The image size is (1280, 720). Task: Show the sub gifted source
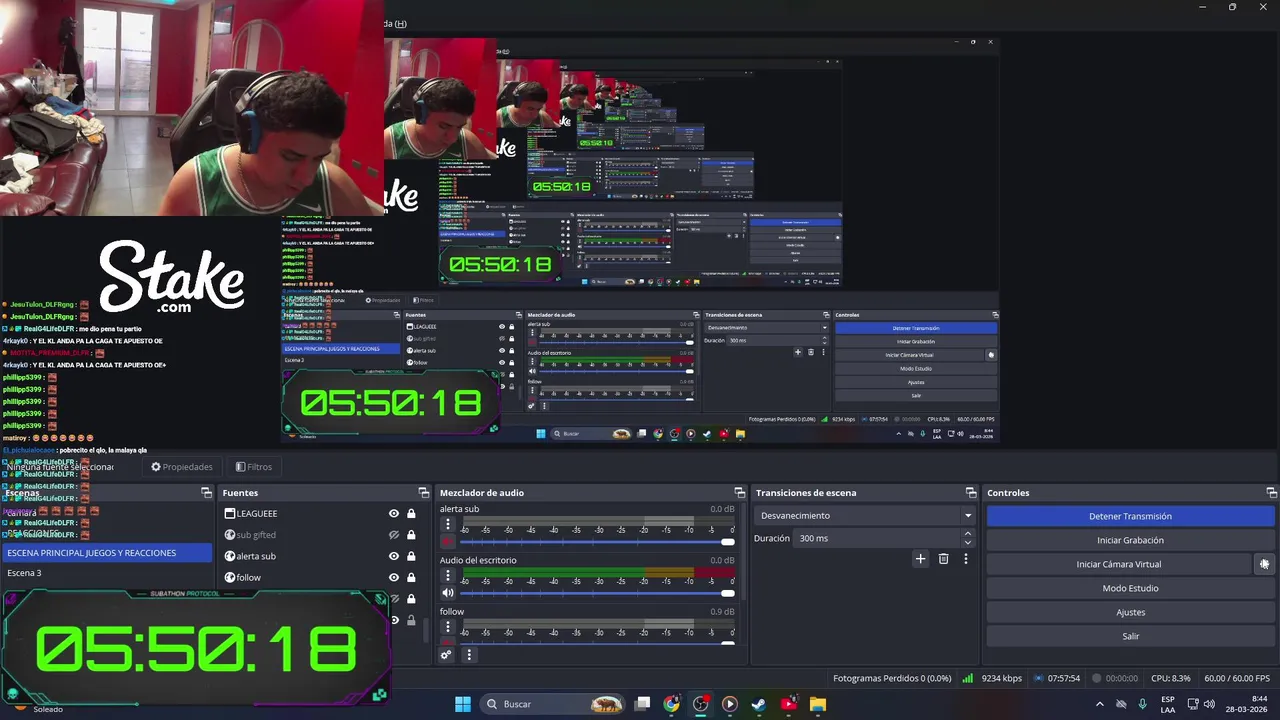click(x=394, y=535)
